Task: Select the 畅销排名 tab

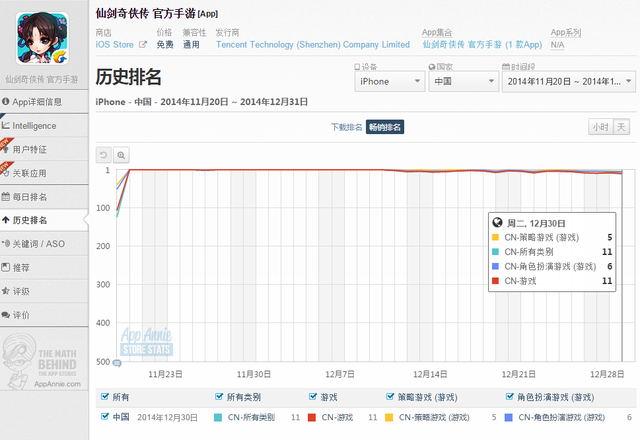Action: (x=385, y=127)
